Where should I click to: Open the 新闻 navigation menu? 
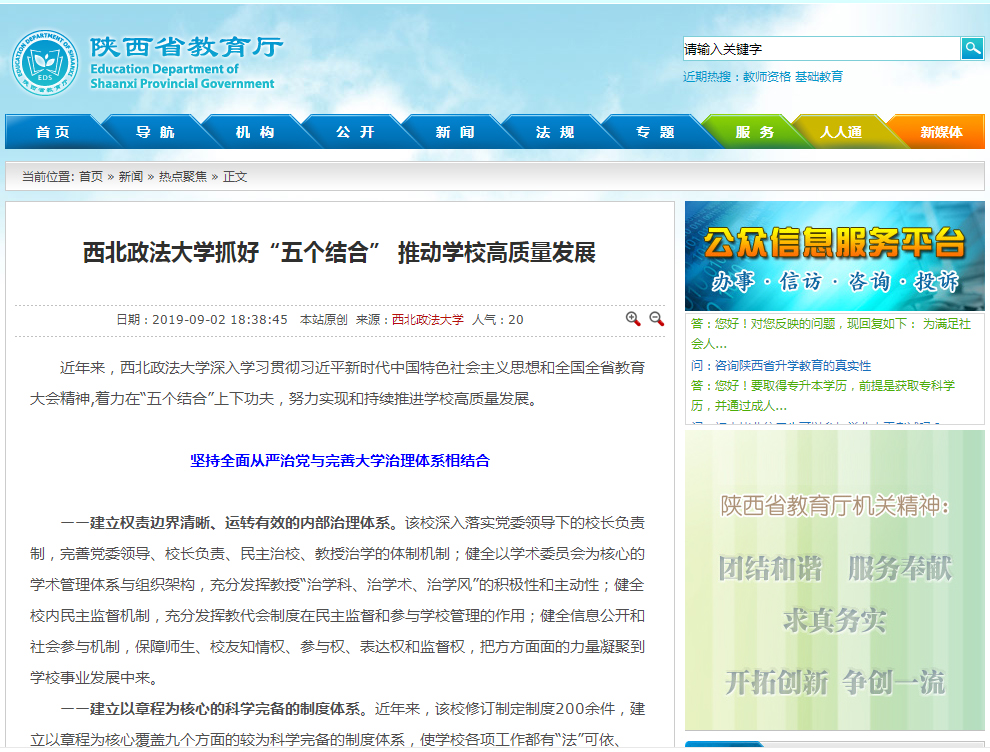455,132
